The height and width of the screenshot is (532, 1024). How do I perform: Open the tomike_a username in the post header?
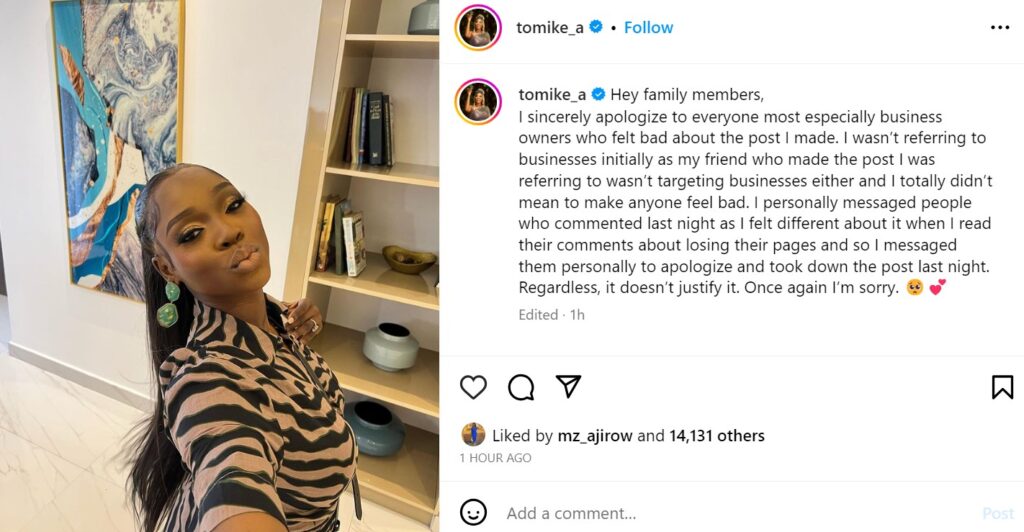[549, 28]
